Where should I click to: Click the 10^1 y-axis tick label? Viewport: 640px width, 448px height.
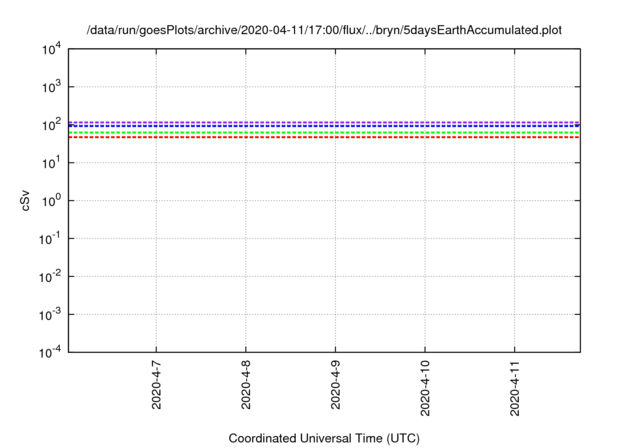51,163
